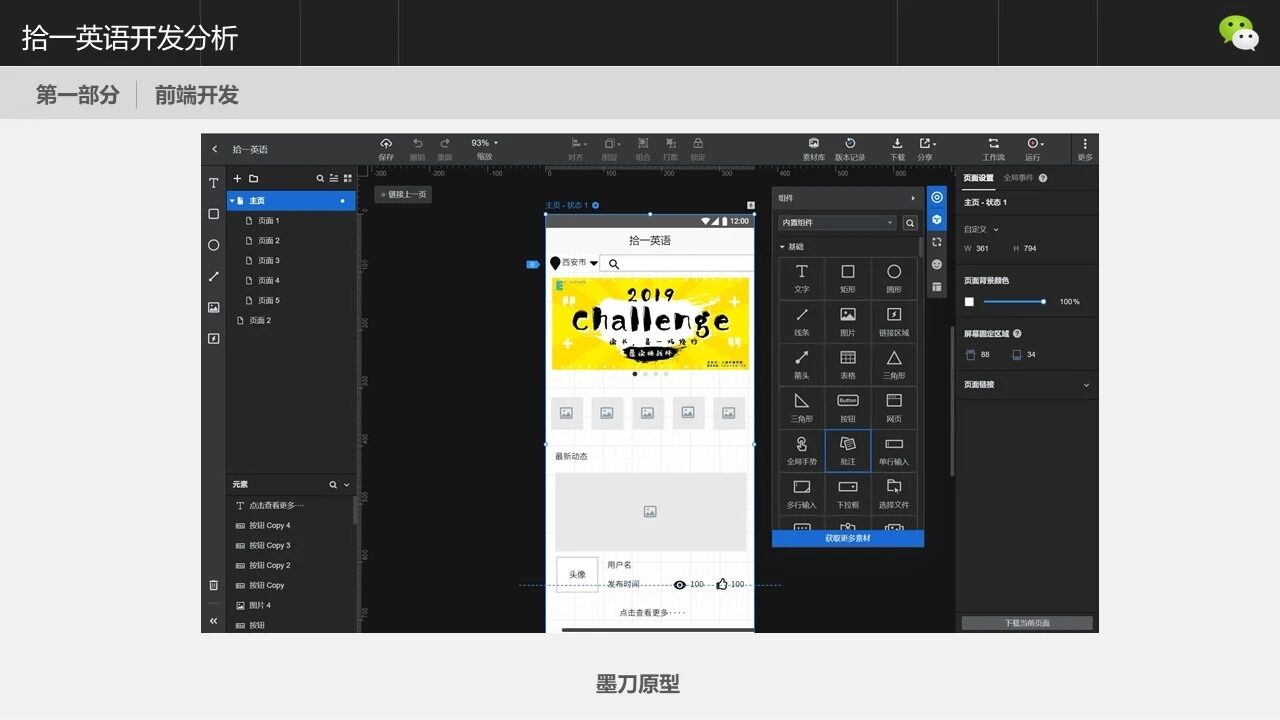Screen dimensions: 1280x720
Task: Click the new folder icon in page panel
Action: [253, 178]
